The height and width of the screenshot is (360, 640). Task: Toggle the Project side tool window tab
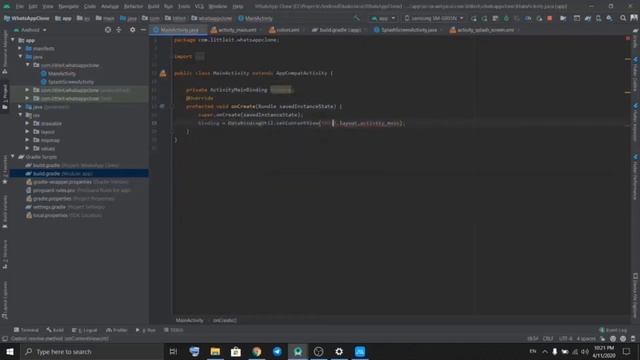click(x=5, y=97)
